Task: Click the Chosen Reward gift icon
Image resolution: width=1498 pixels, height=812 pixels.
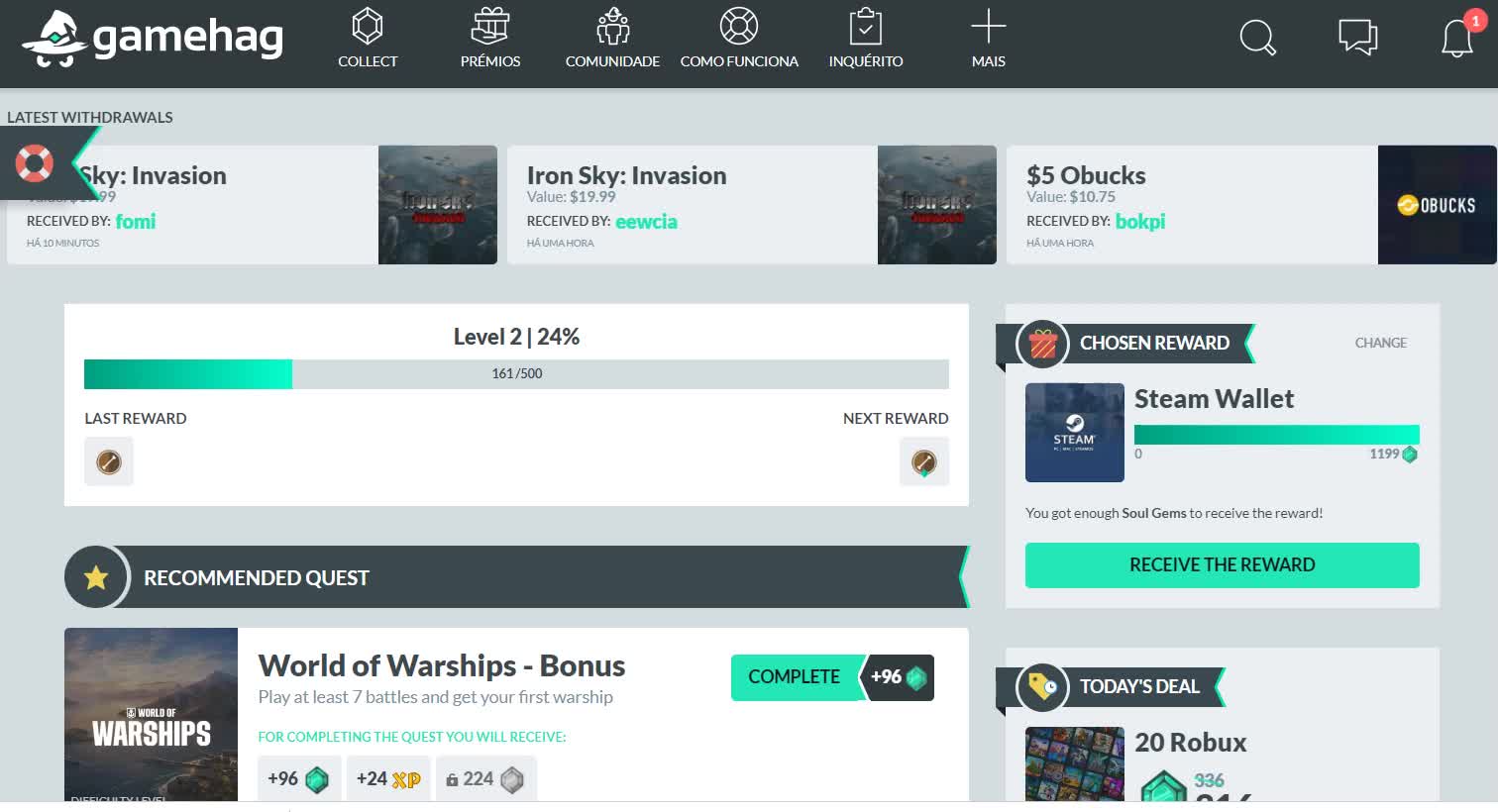Action: pos(1042,344)
